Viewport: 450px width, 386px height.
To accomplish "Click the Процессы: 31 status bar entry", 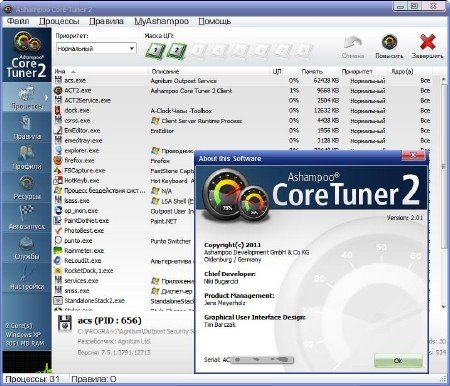I will point(32,379).
